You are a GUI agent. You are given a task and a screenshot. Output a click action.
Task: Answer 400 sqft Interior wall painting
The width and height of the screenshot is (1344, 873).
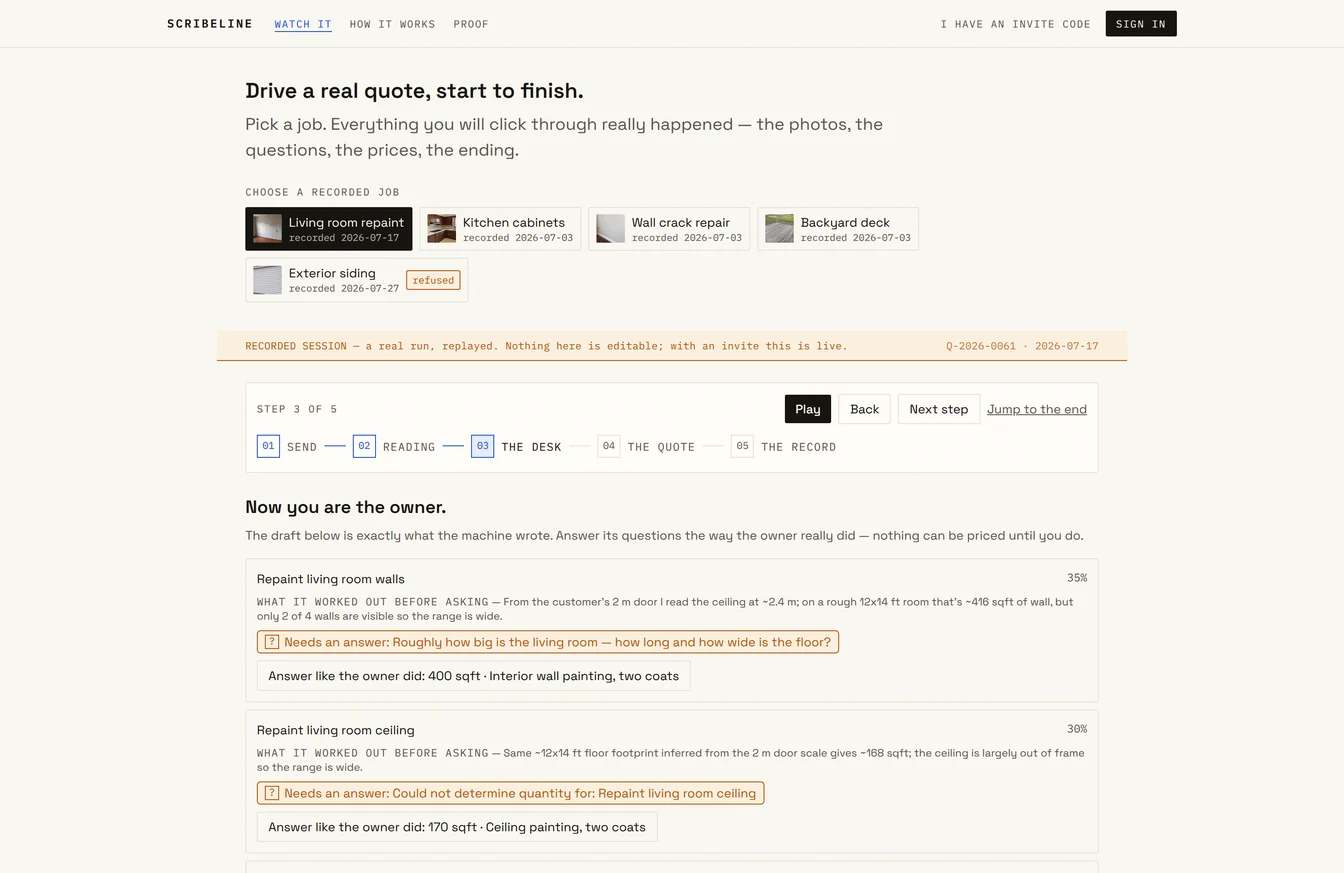pyautogui.click(x=473, y=676)
